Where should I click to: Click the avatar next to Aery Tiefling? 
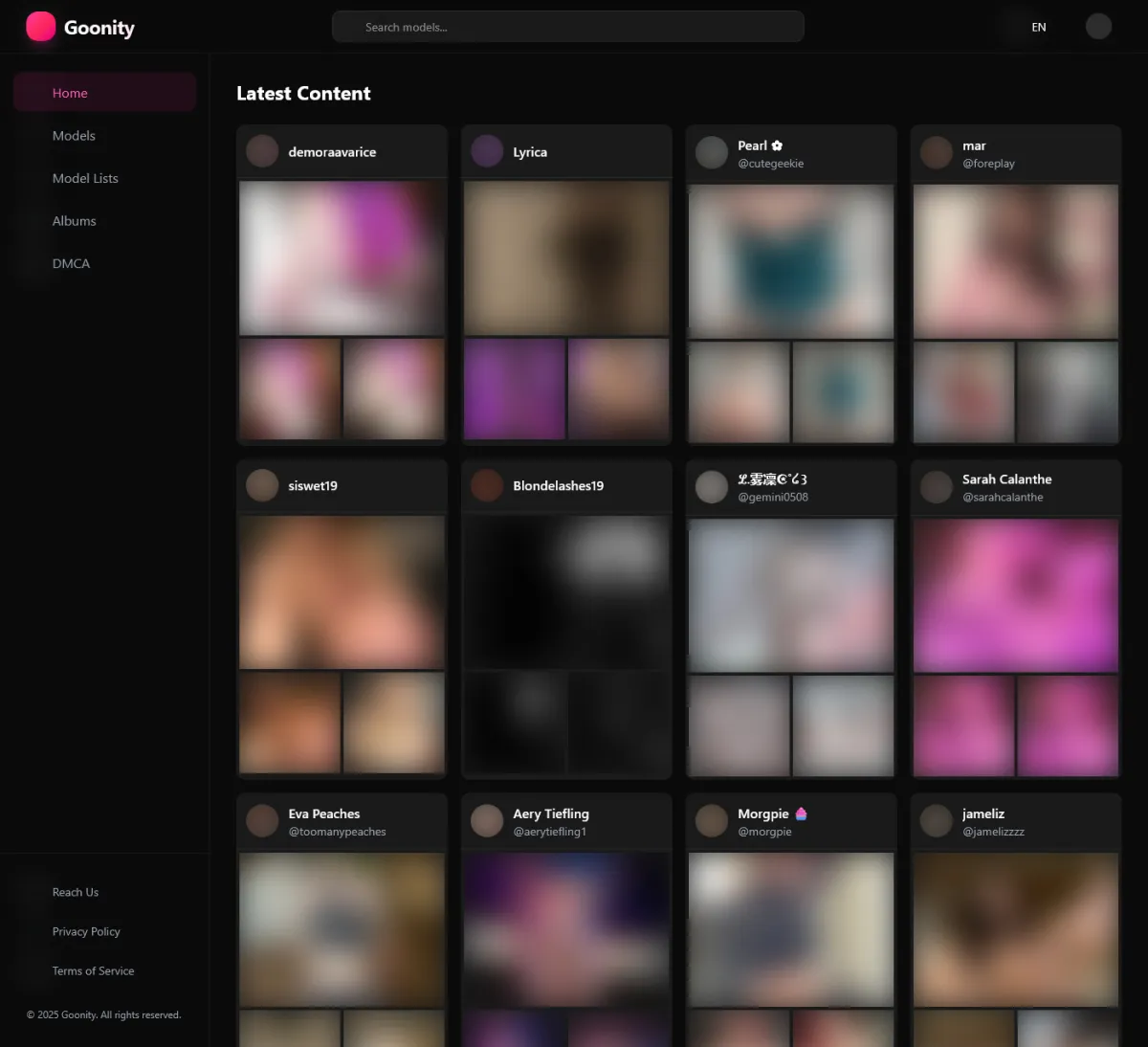click(x=487, y=821)
